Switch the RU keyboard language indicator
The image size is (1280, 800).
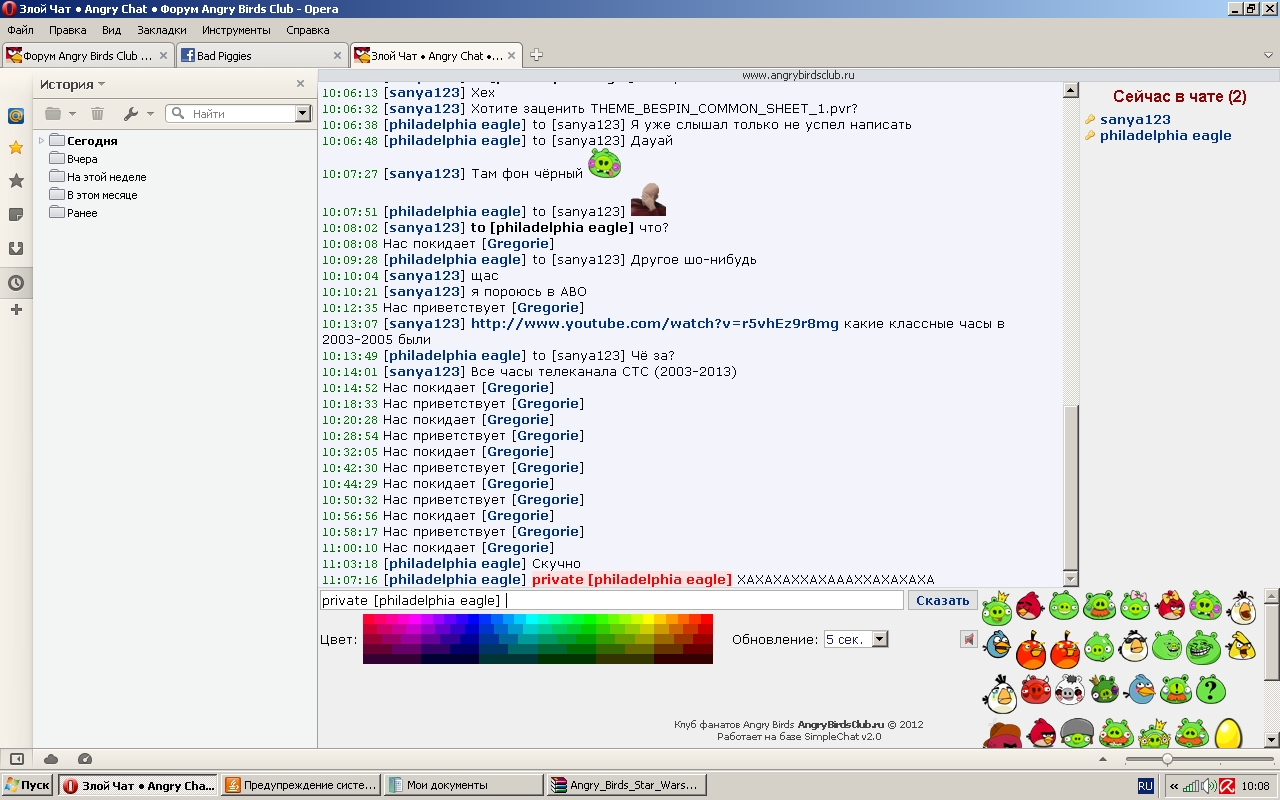[x=1146, y=786]
